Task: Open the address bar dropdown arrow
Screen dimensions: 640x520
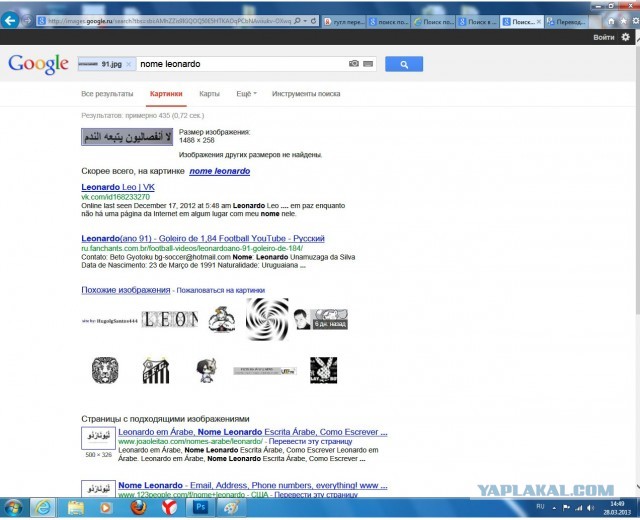Action: click(305, 21)
